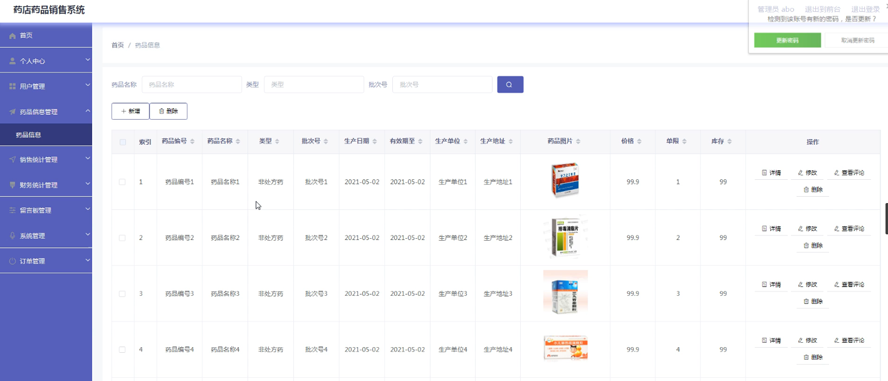888x381 pixels.
Task: Expand the 留言板管理 sidebar chevron
Action: [x=88, y=209]
